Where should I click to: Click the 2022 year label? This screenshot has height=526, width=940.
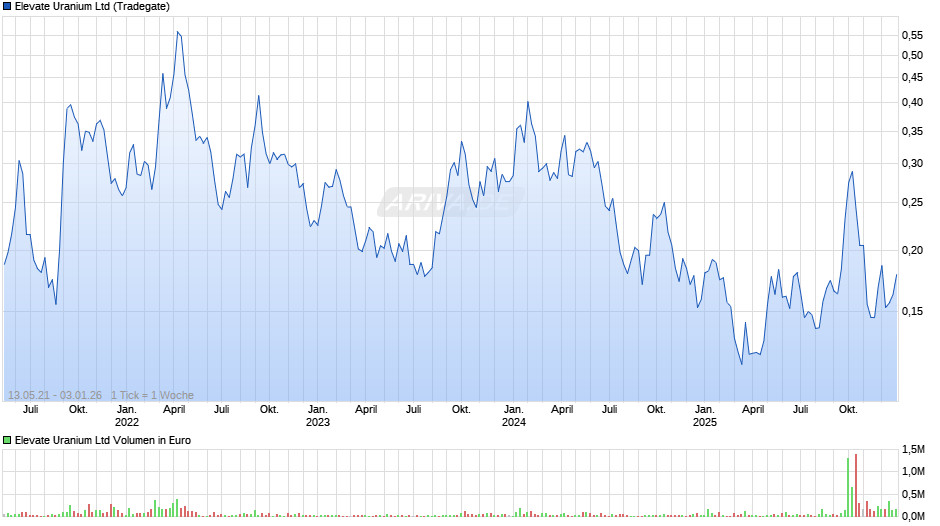pyautogui.click(x=126, y=422)
